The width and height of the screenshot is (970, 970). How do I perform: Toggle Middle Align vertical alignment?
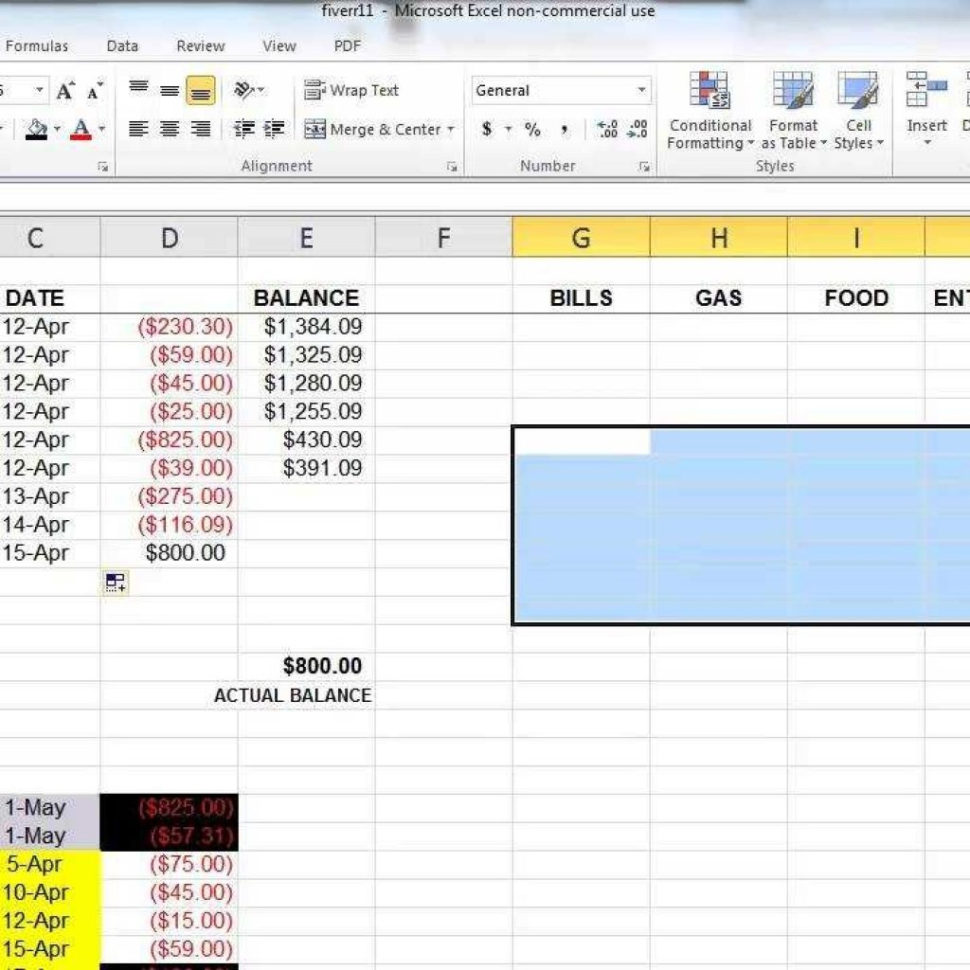click(168, 89)
